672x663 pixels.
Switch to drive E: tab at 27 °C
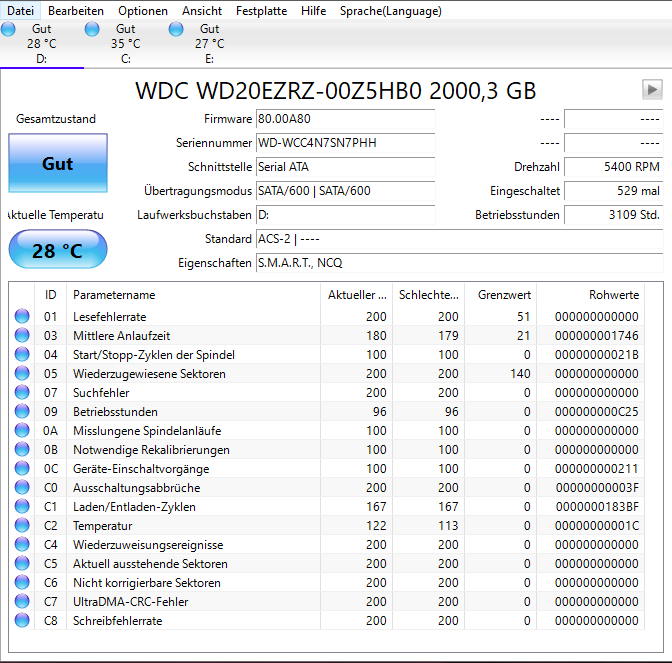(x=210, y=44)
